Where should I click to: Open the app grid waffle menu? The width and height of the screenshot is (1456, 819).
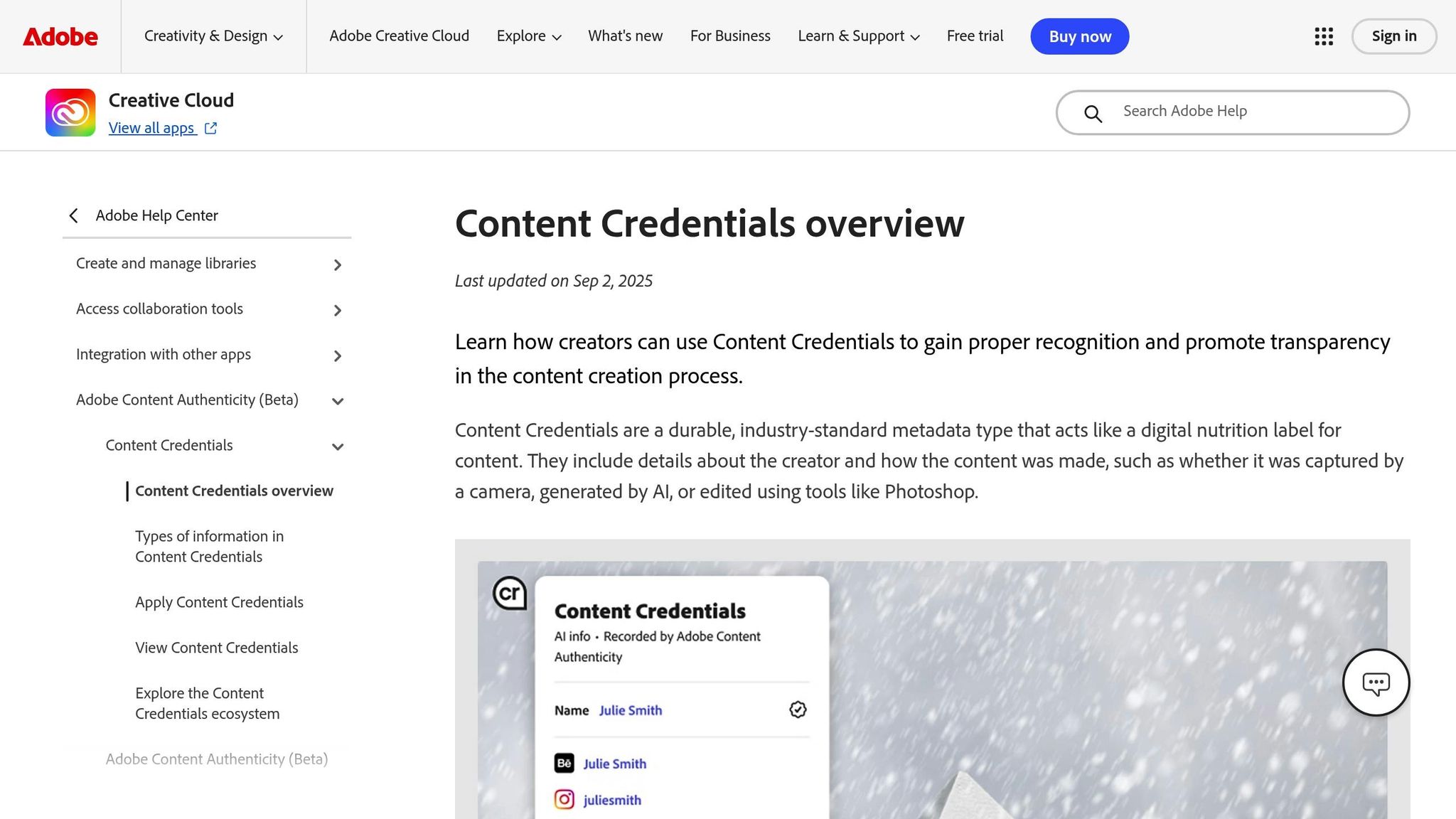[x=1322, y=36]
